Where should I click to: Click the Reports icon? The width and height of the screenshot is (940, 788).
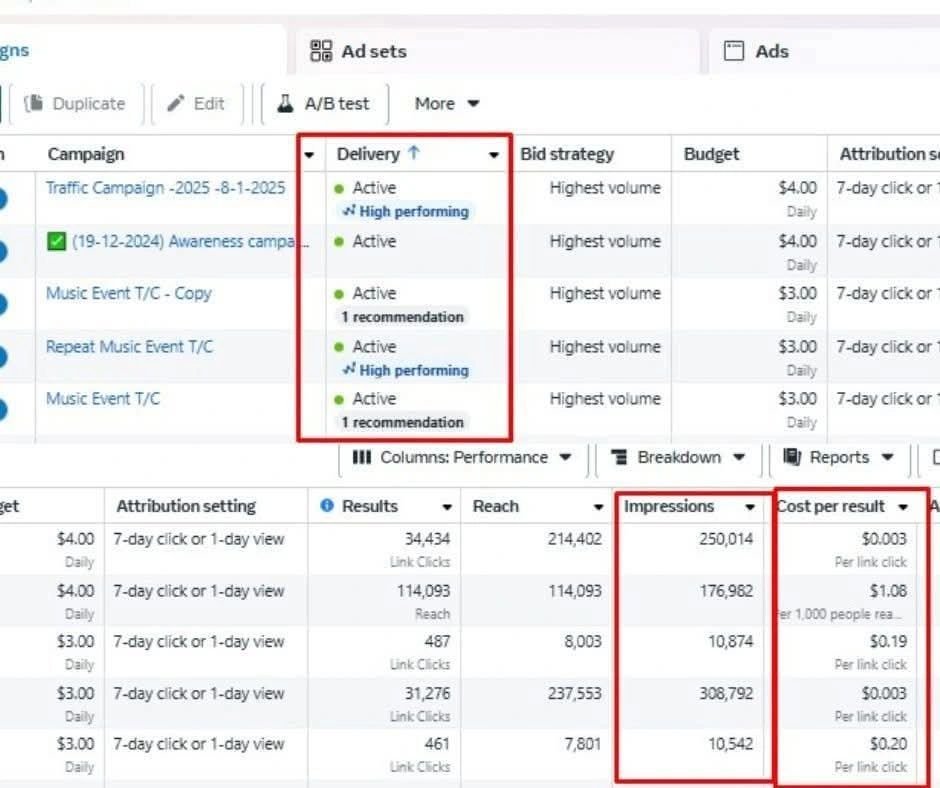point(792,458)
